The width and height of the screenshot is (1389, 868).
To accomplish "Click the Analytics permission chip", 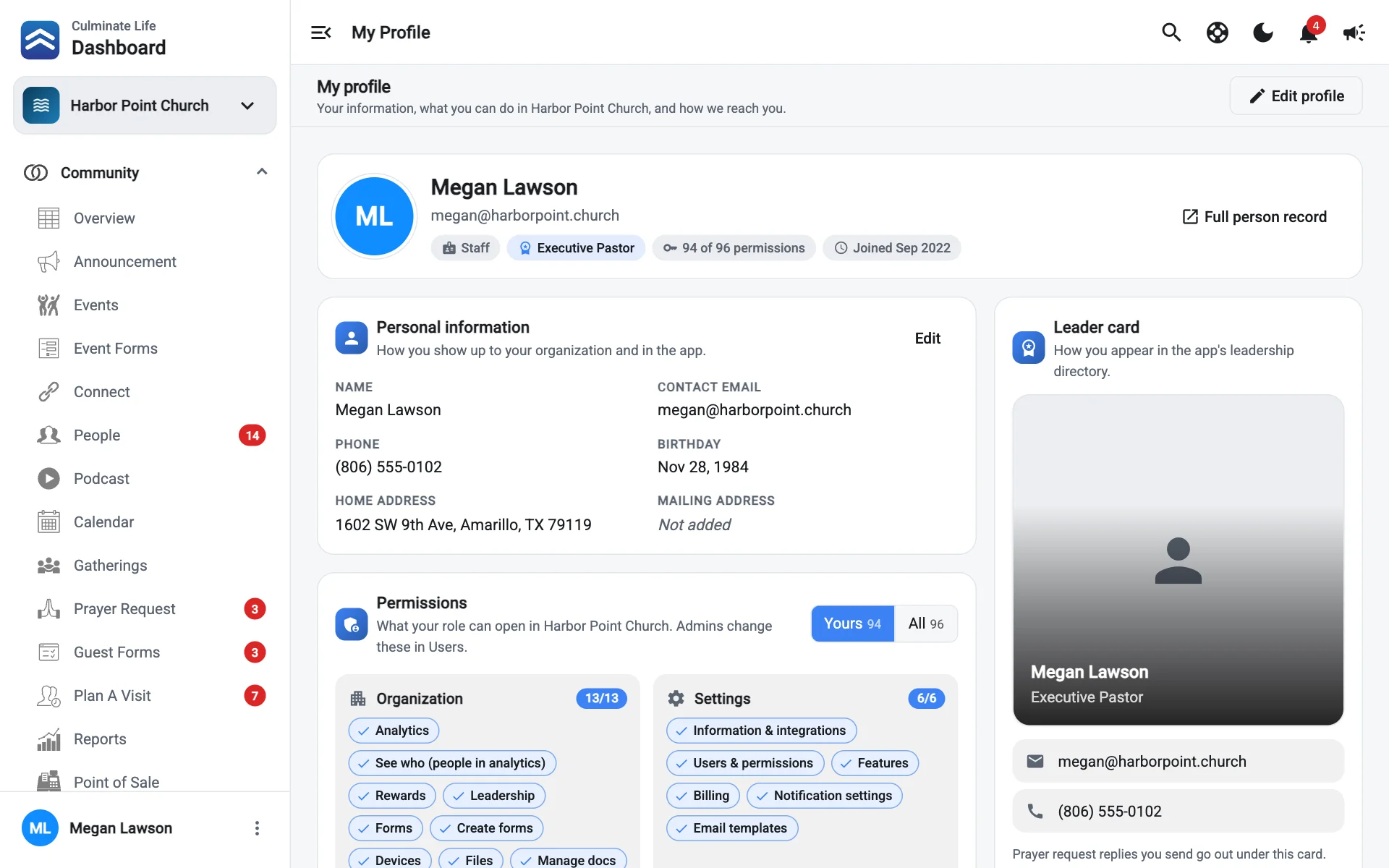I will [394, 731].
